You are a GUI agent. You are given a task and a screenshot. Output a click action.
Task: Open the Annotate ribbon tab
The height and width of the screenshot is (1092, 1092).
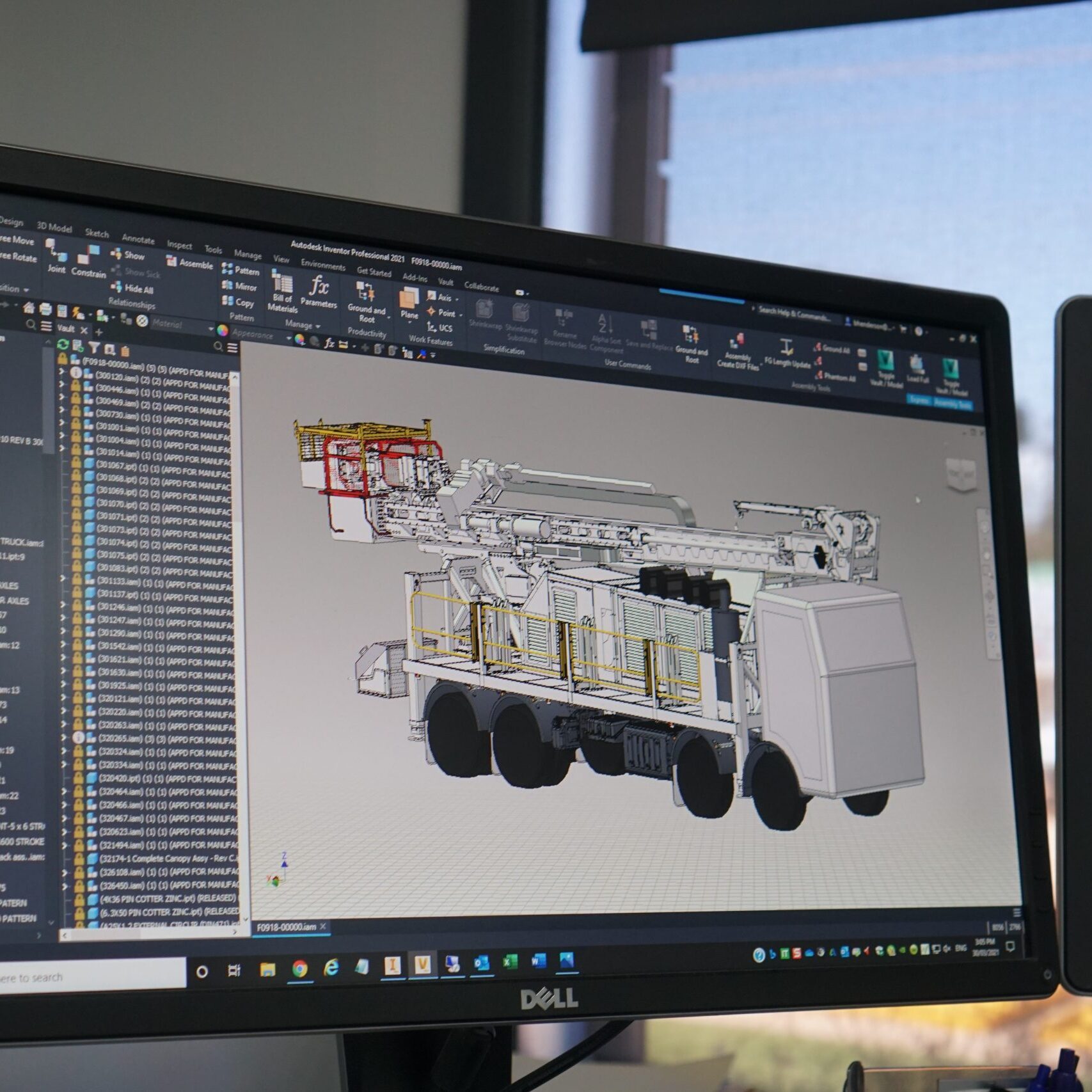tap(138, 239)
